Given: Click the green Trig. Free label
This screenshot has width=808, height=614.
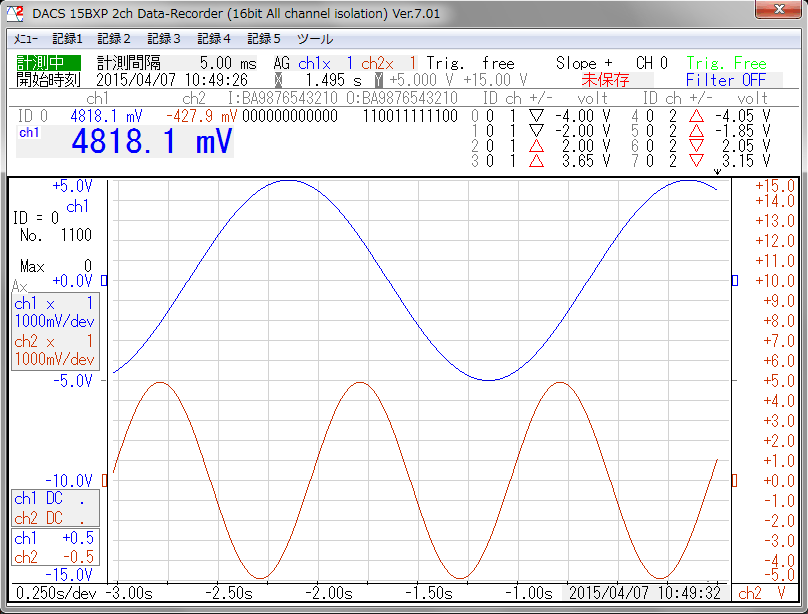Looking at the screenshot, I should pos(726,63).
